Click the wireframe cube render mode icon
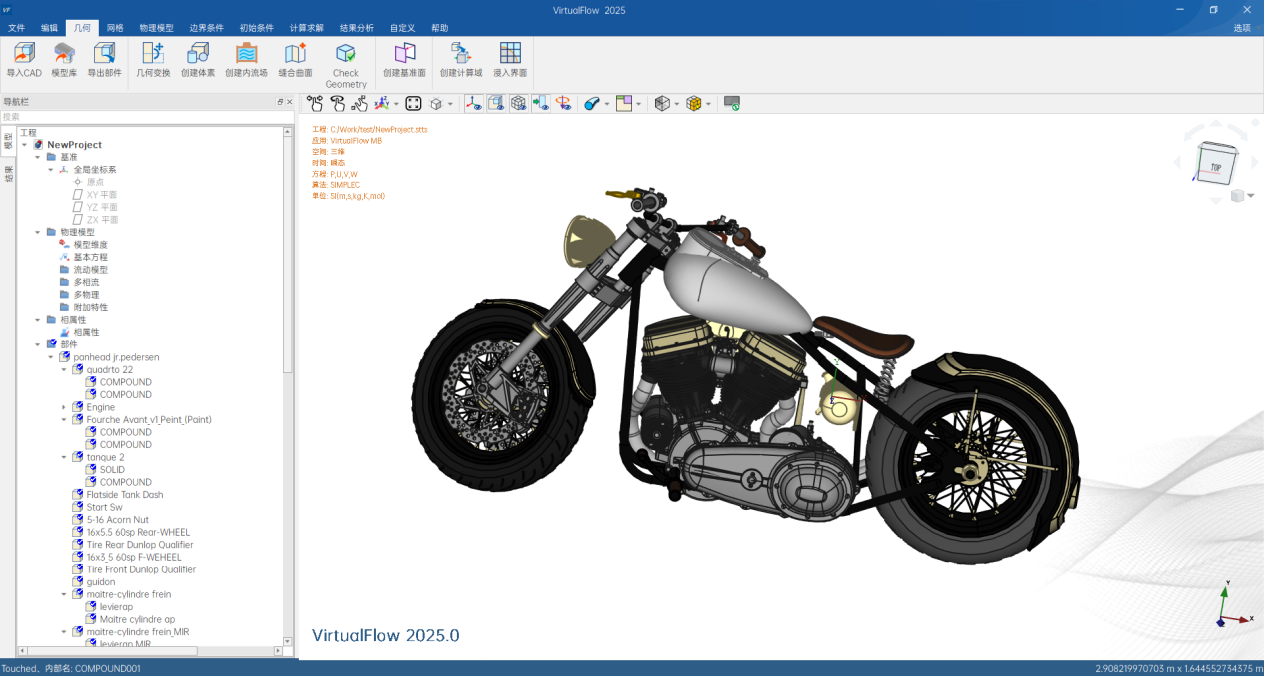The image size is (1264, 676). (661, 103)
